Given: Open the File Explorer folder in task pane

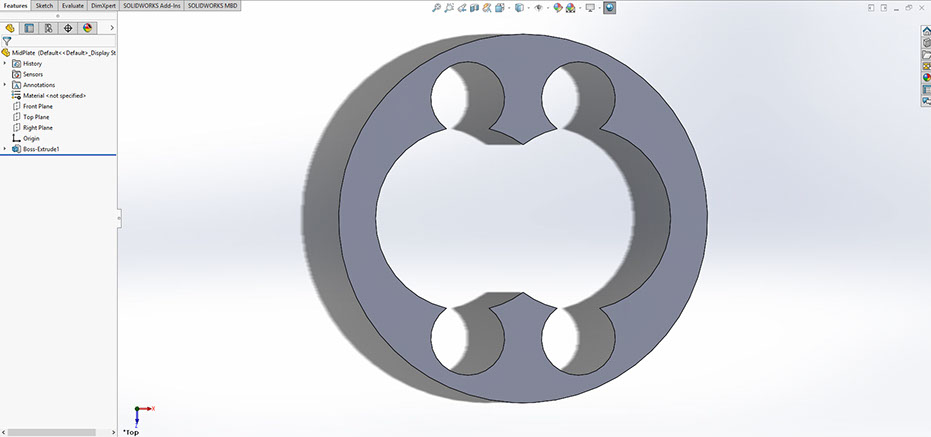Looking at the screenshot, I should (x=926, y=54).
